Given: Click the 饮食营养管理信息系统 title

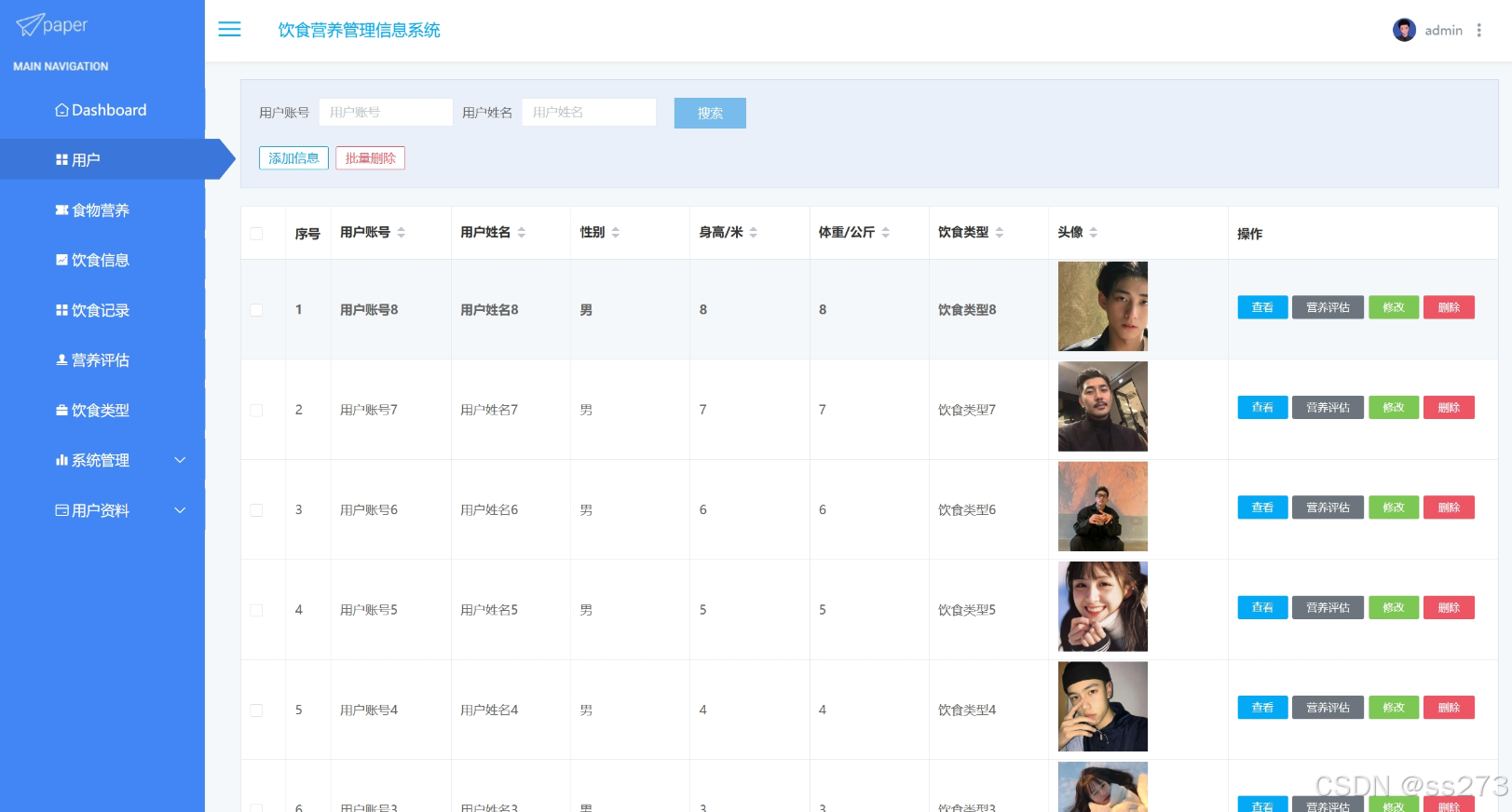Looking at the screenshot, I should pos(359,30).
